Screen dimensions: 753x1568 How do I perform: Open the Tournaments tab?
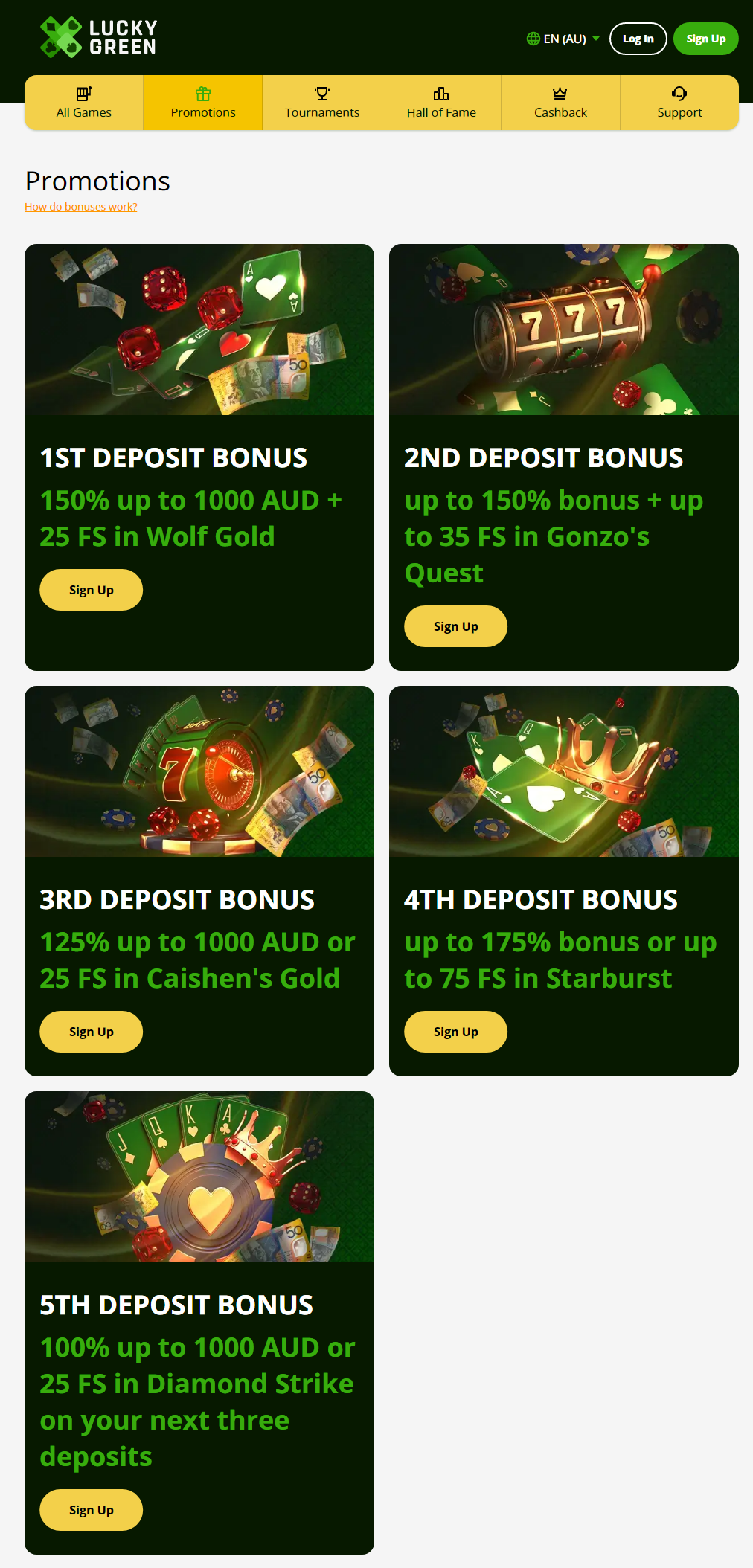tap(322, 103)
